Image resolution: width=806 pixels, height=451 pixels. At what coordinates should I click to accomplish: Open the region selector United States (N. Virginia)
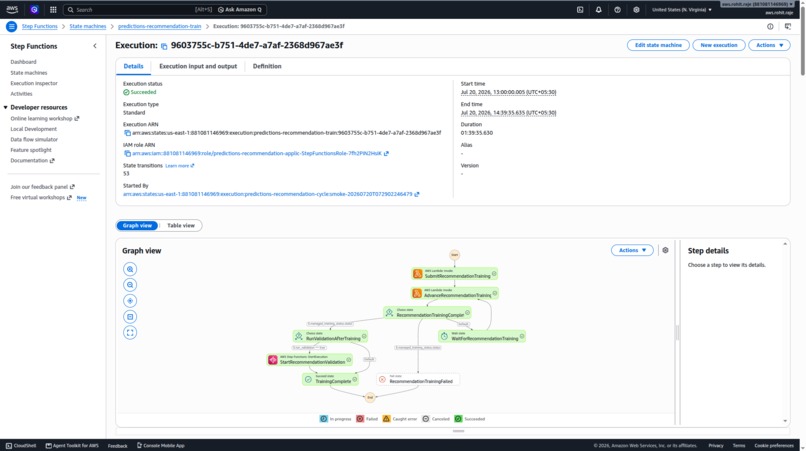[x=682, y=9]
